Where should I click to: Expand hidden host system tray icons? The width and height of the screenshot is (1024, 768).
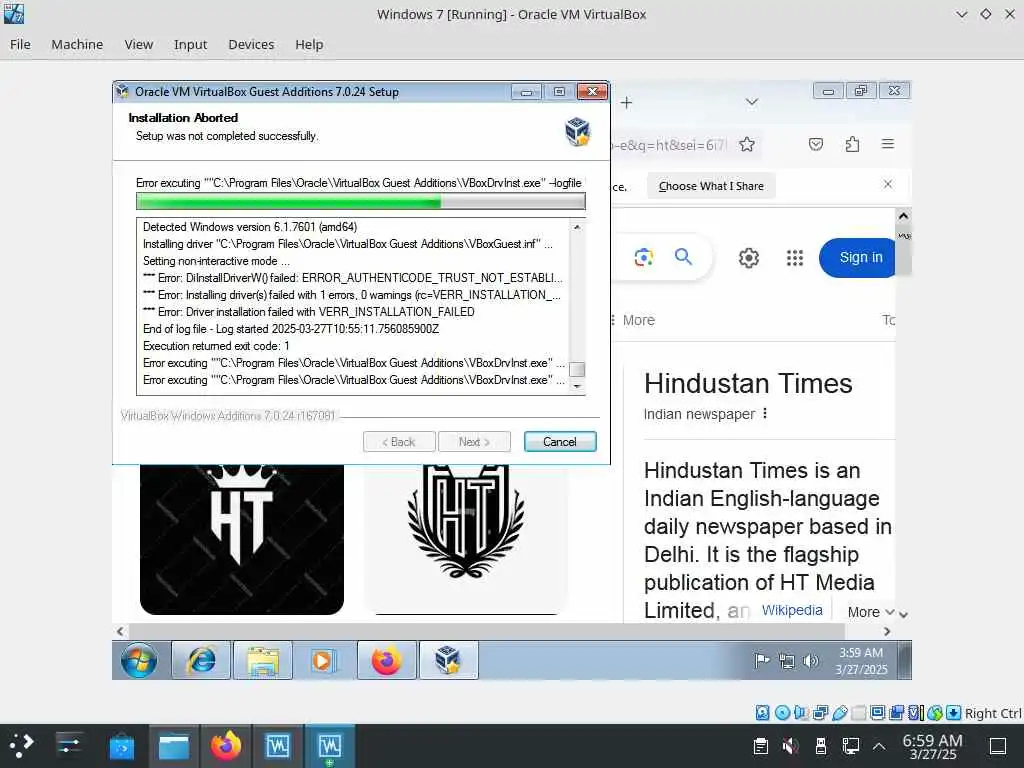coord(879,746)
